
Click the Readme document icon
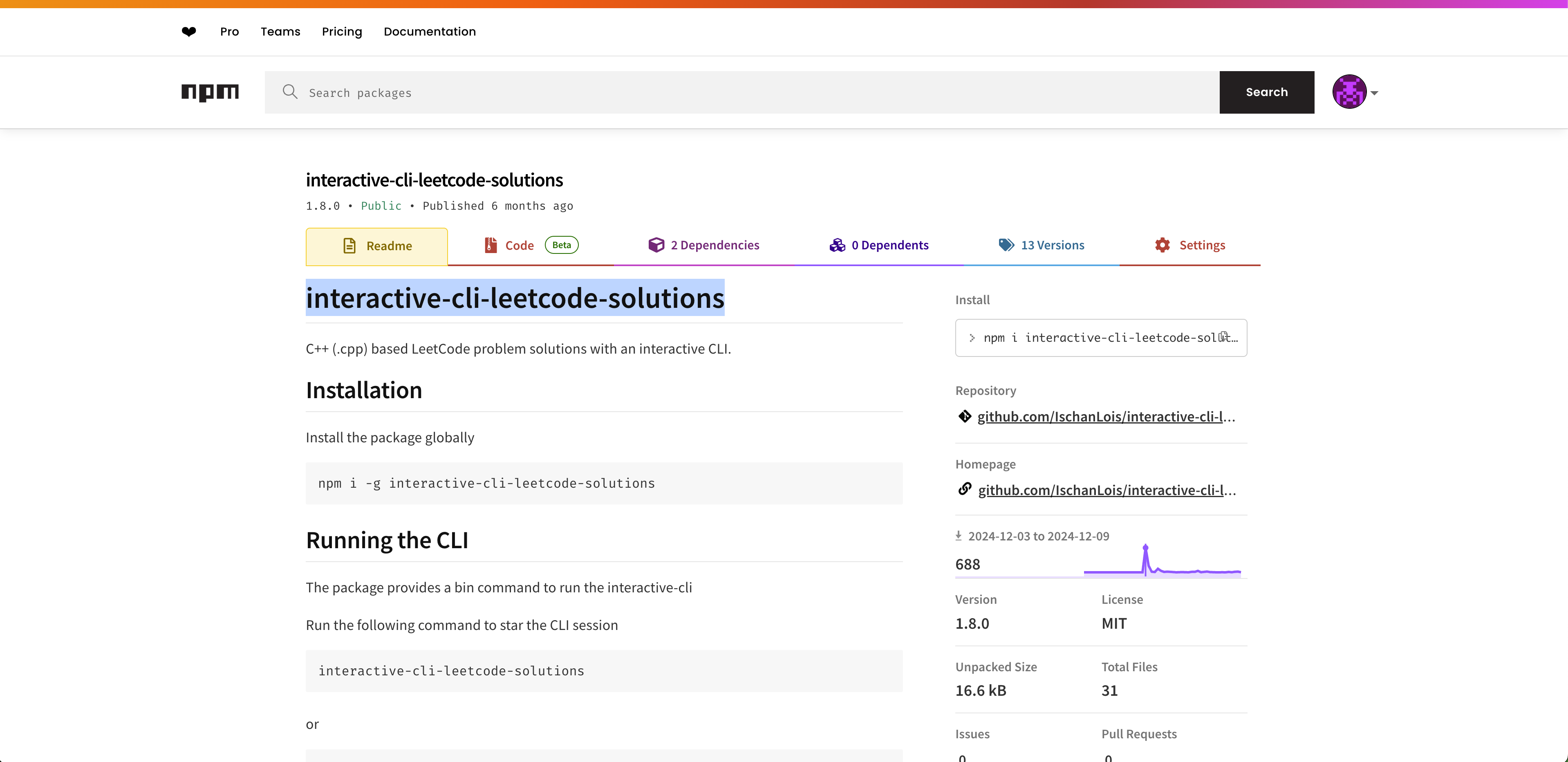[349, 246]
